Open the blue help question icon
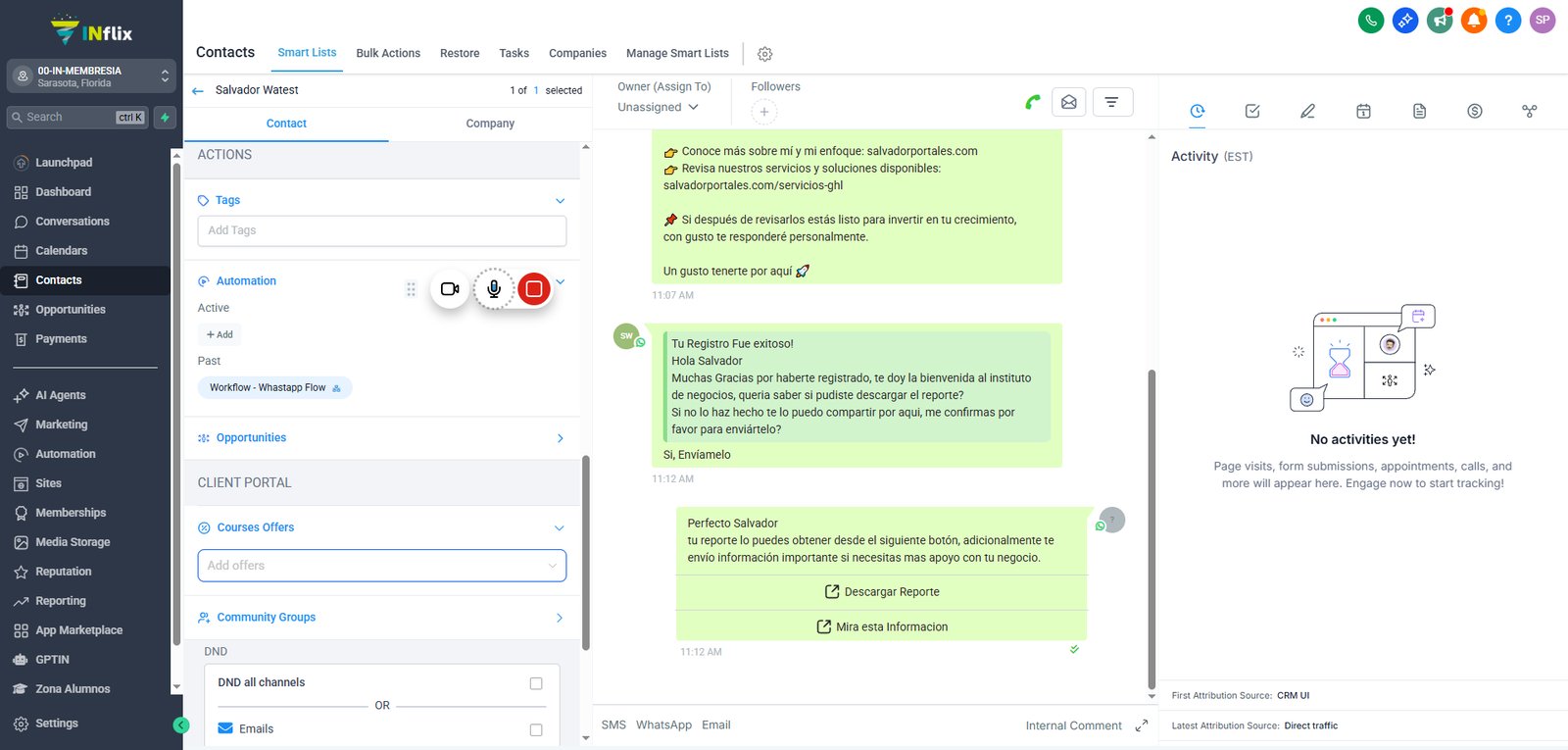 point(1508,20)
